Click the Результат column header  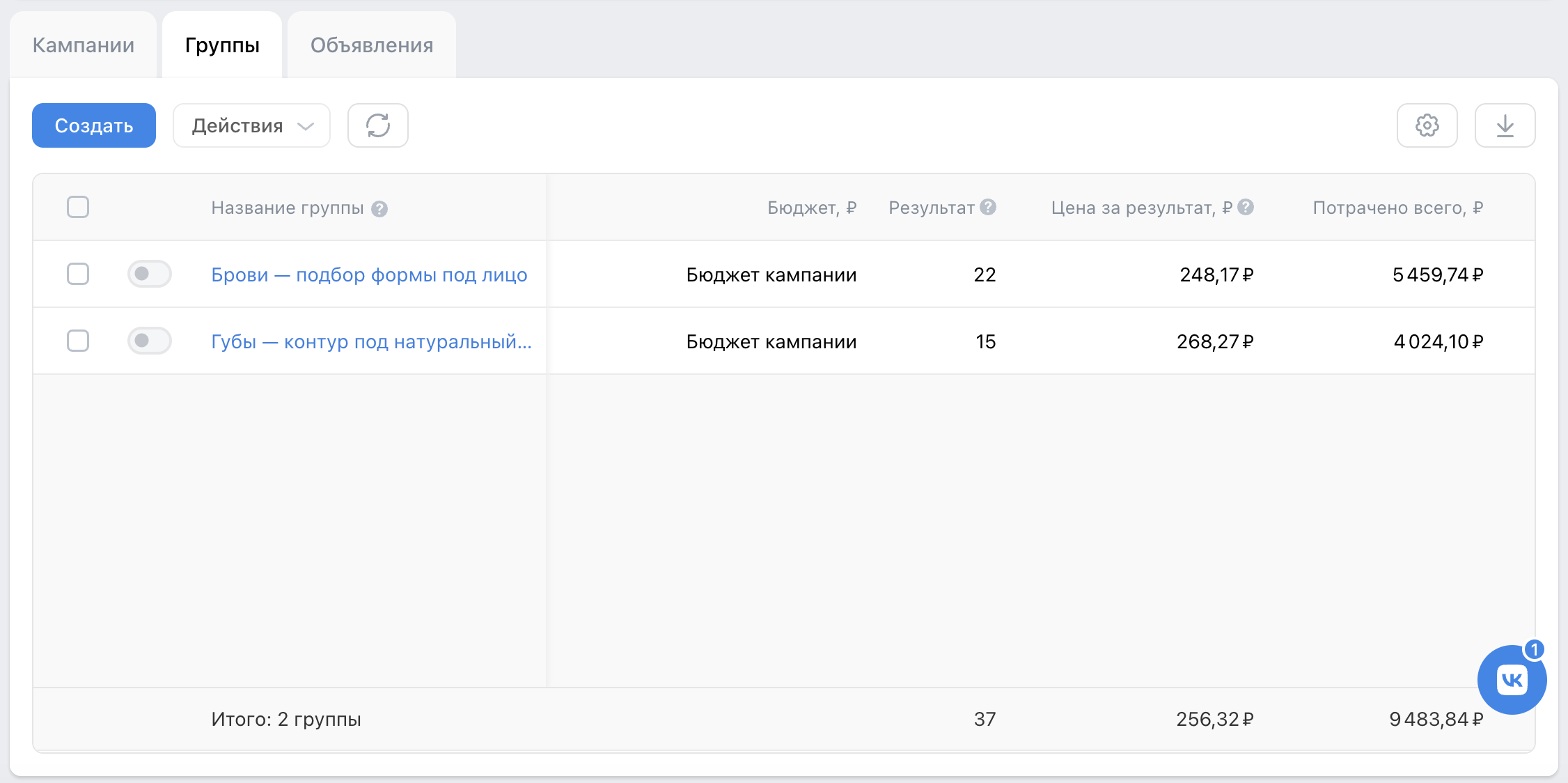pos(932,208)
